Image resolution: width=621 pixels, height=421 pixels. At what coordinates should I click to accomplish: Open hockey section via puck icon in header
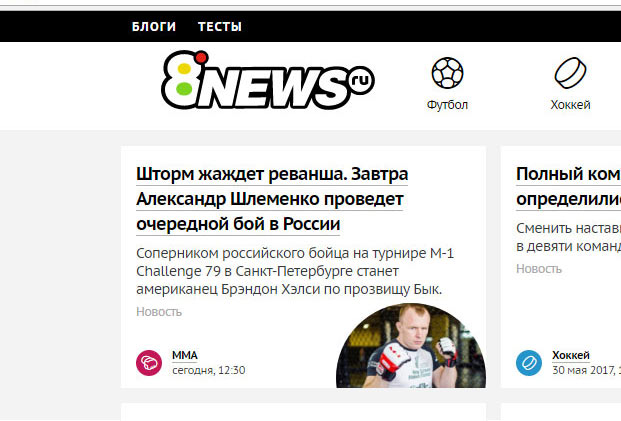point(570,73)
